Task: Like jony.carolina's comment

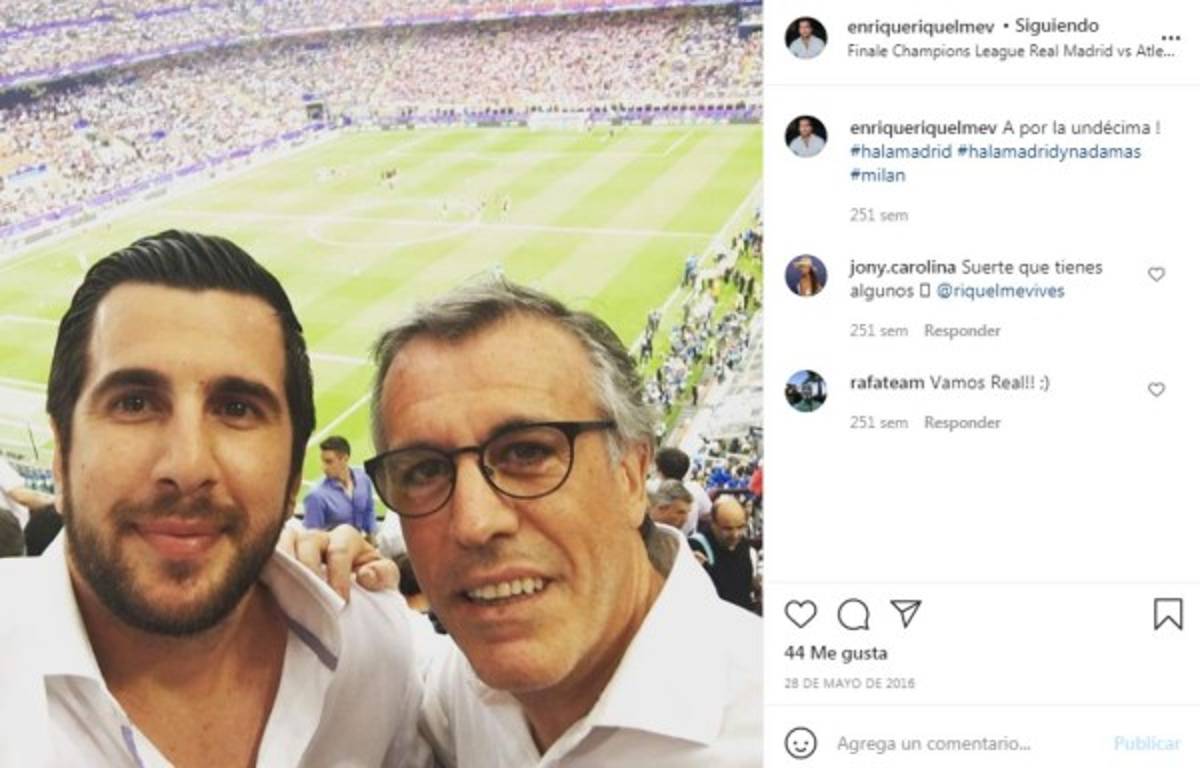Action: tap(1156, 274)
